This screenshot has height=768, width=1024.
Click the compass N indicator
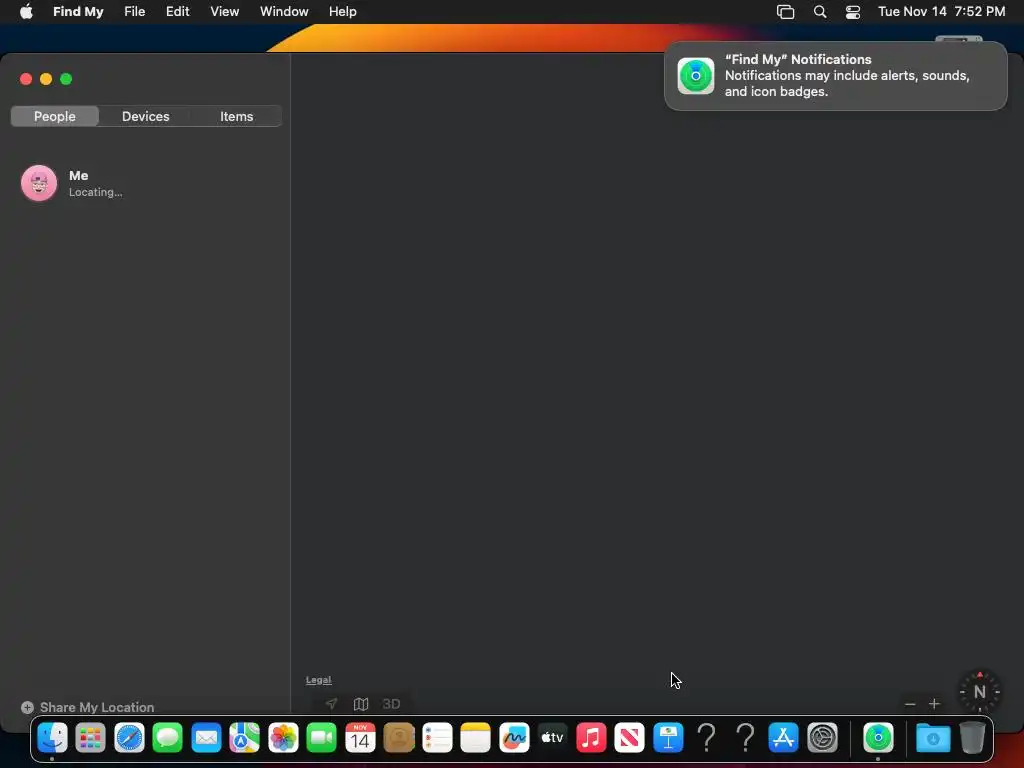tap(980, 692)
